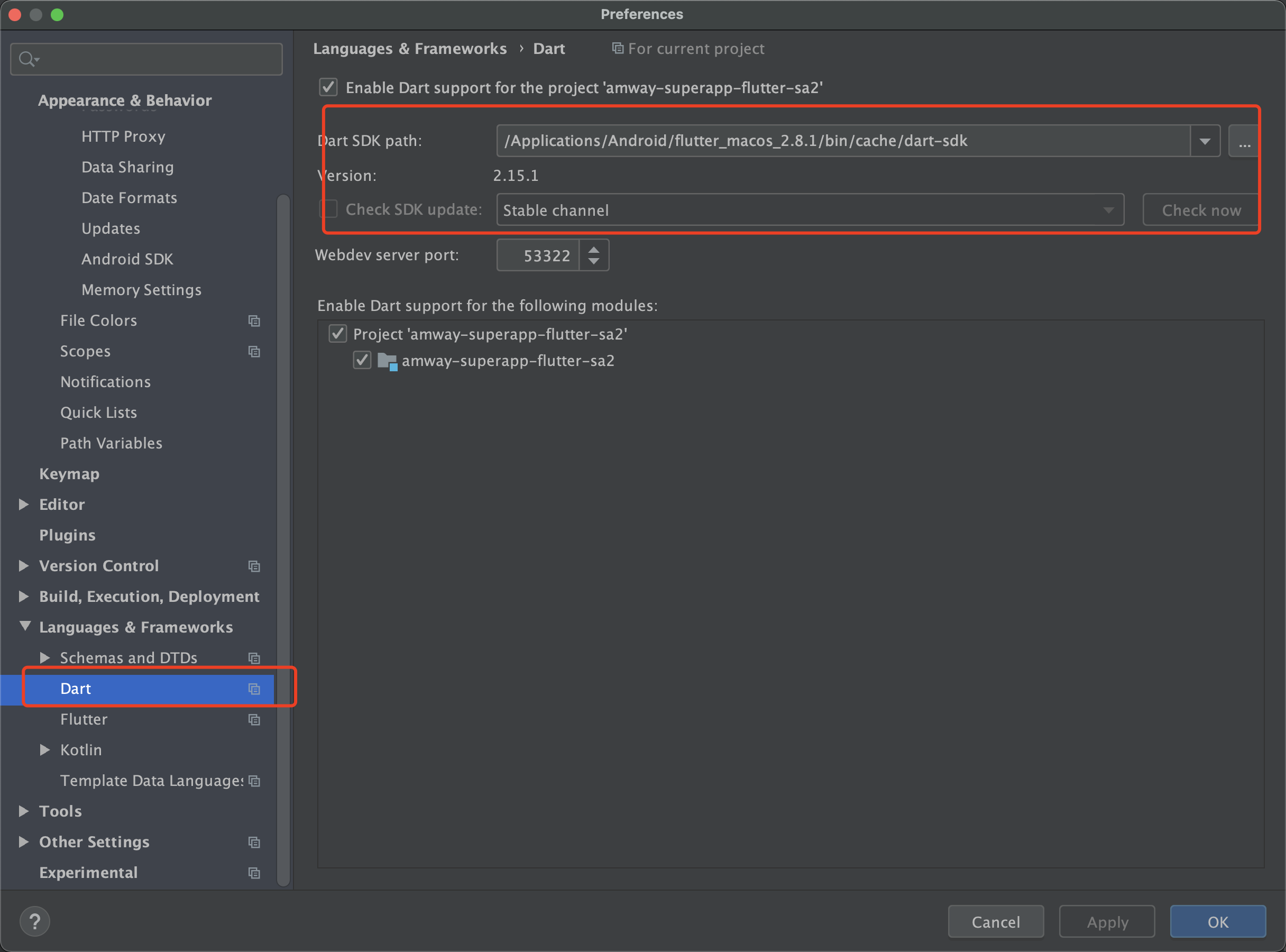Click project-level icon beside Experimental
1286x952 pixels.
[x=254, y=873]
